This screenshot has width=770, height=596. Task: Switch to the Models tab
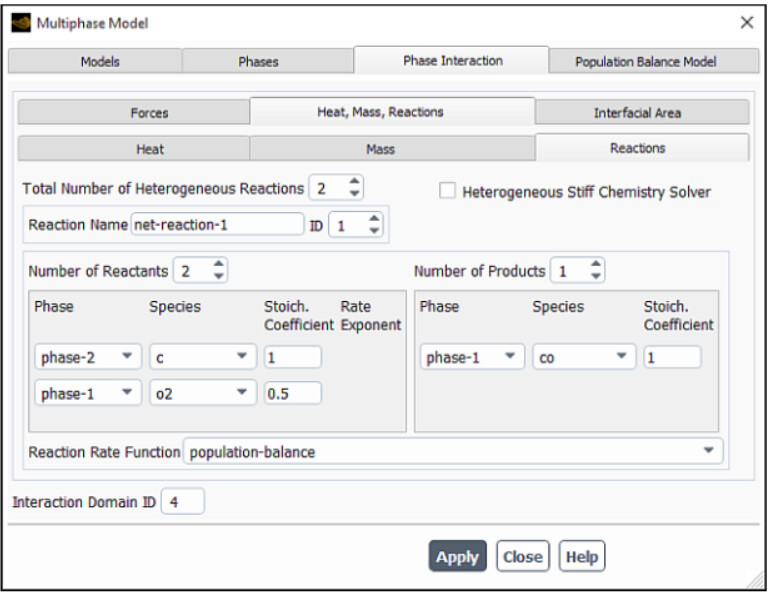(99, 62)
